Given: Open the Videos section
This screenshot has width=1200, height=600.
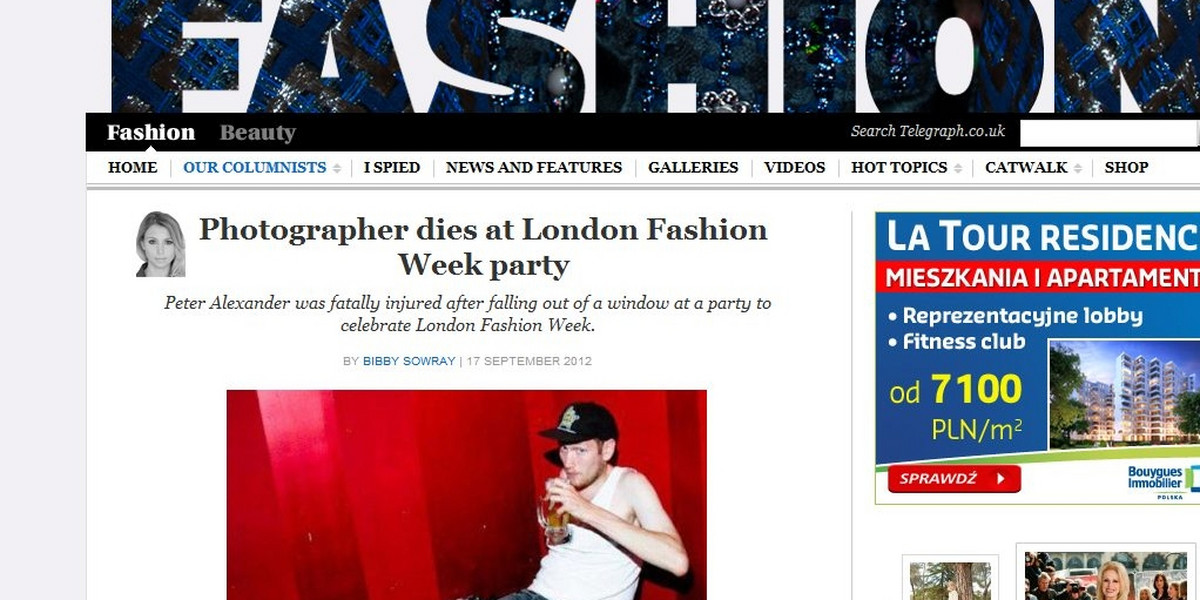Looking at the screenshot, I should tap(795, 168).
